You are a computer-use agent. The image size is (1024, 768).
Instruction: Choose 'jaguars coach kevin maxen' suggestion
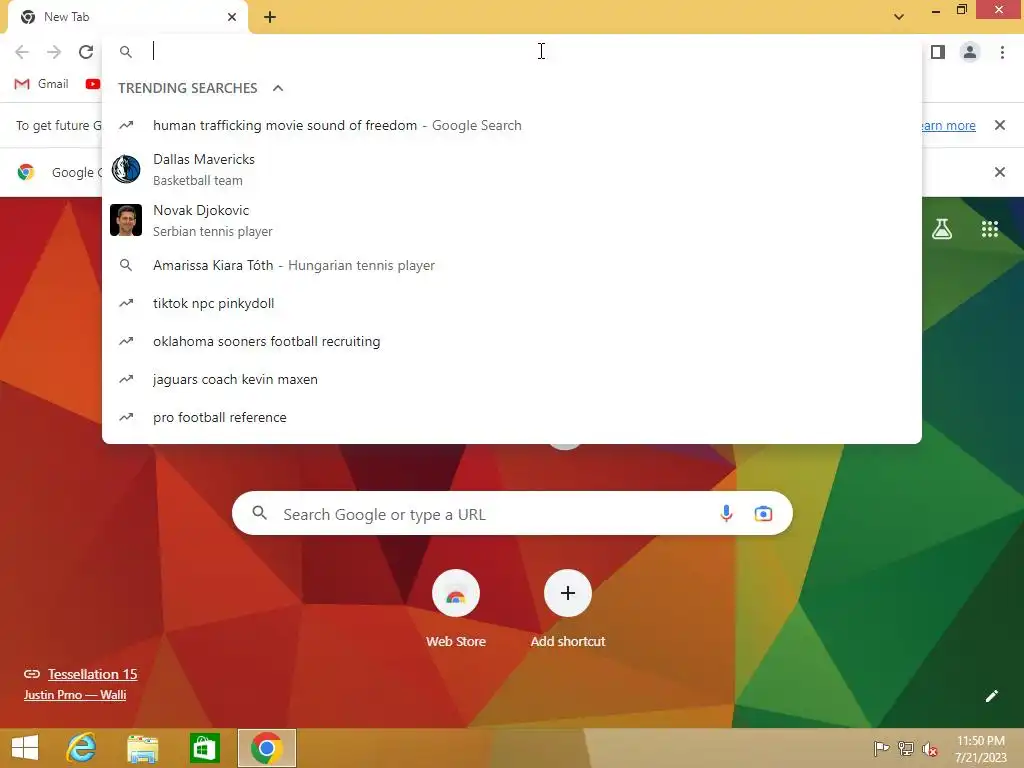point(512,379)
